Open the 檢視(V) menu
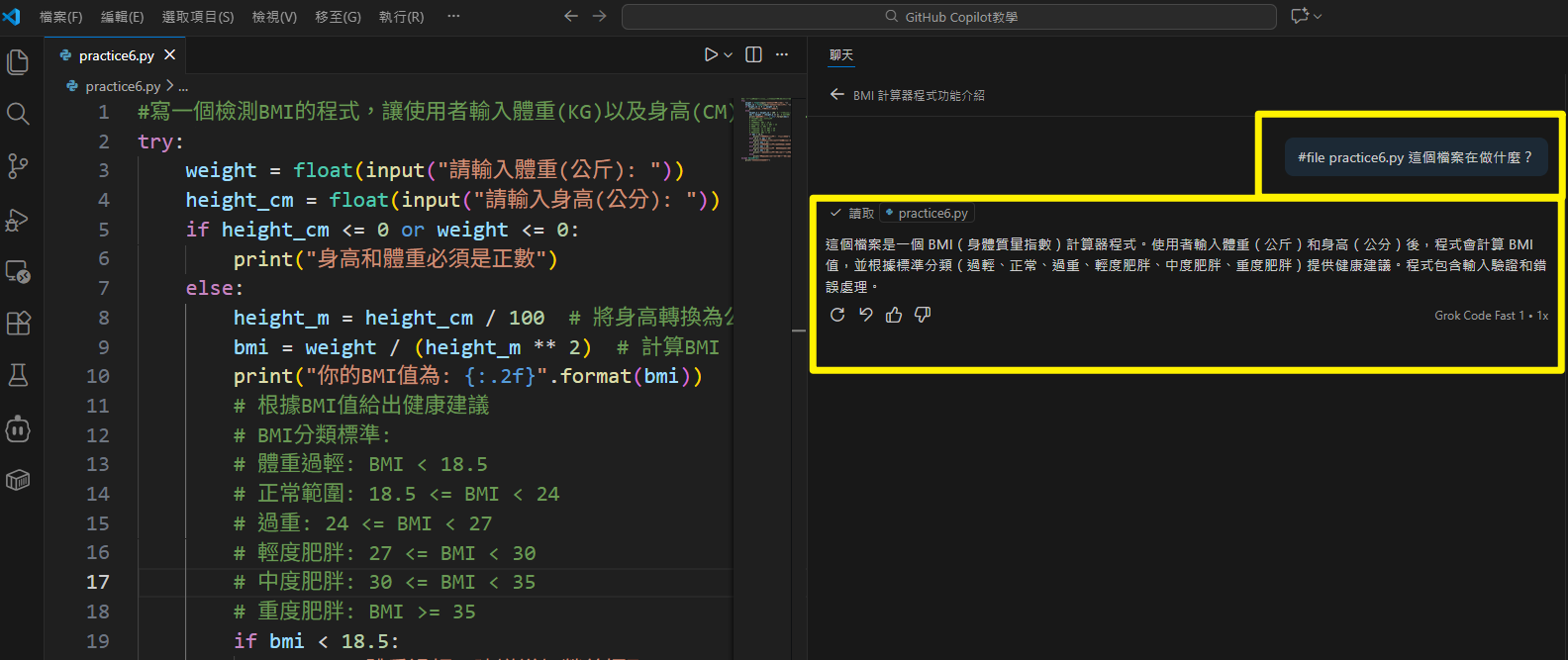Viewport: 1568px width, 660px height. (x=274, y=17)
